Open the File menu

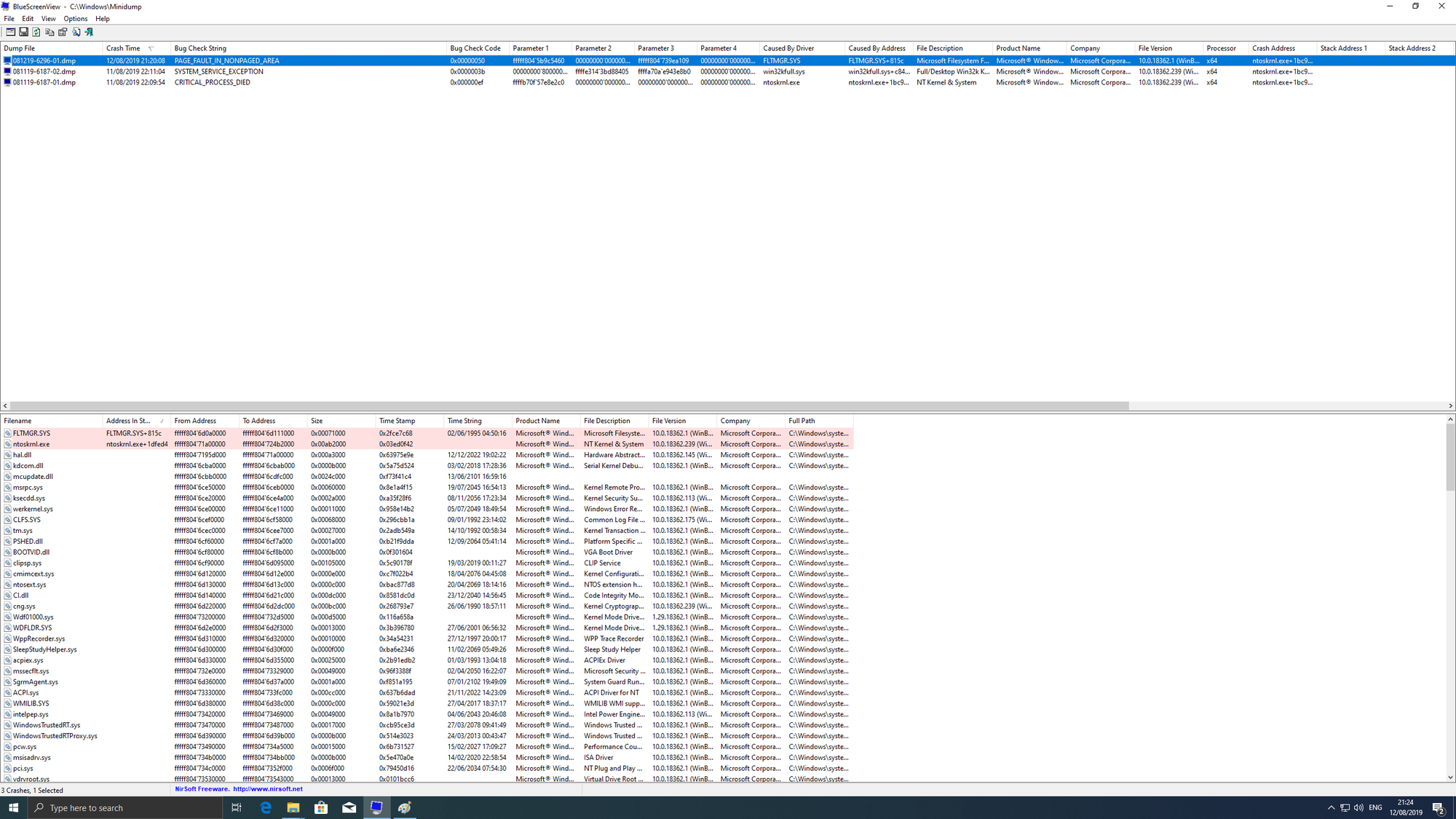9,19
